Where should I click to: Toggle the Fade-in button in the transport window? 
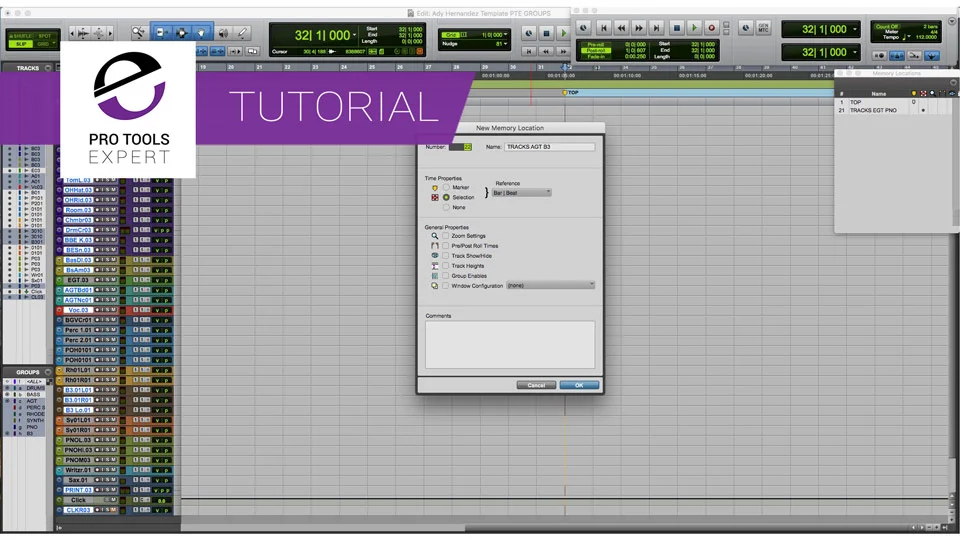(596, 56)
